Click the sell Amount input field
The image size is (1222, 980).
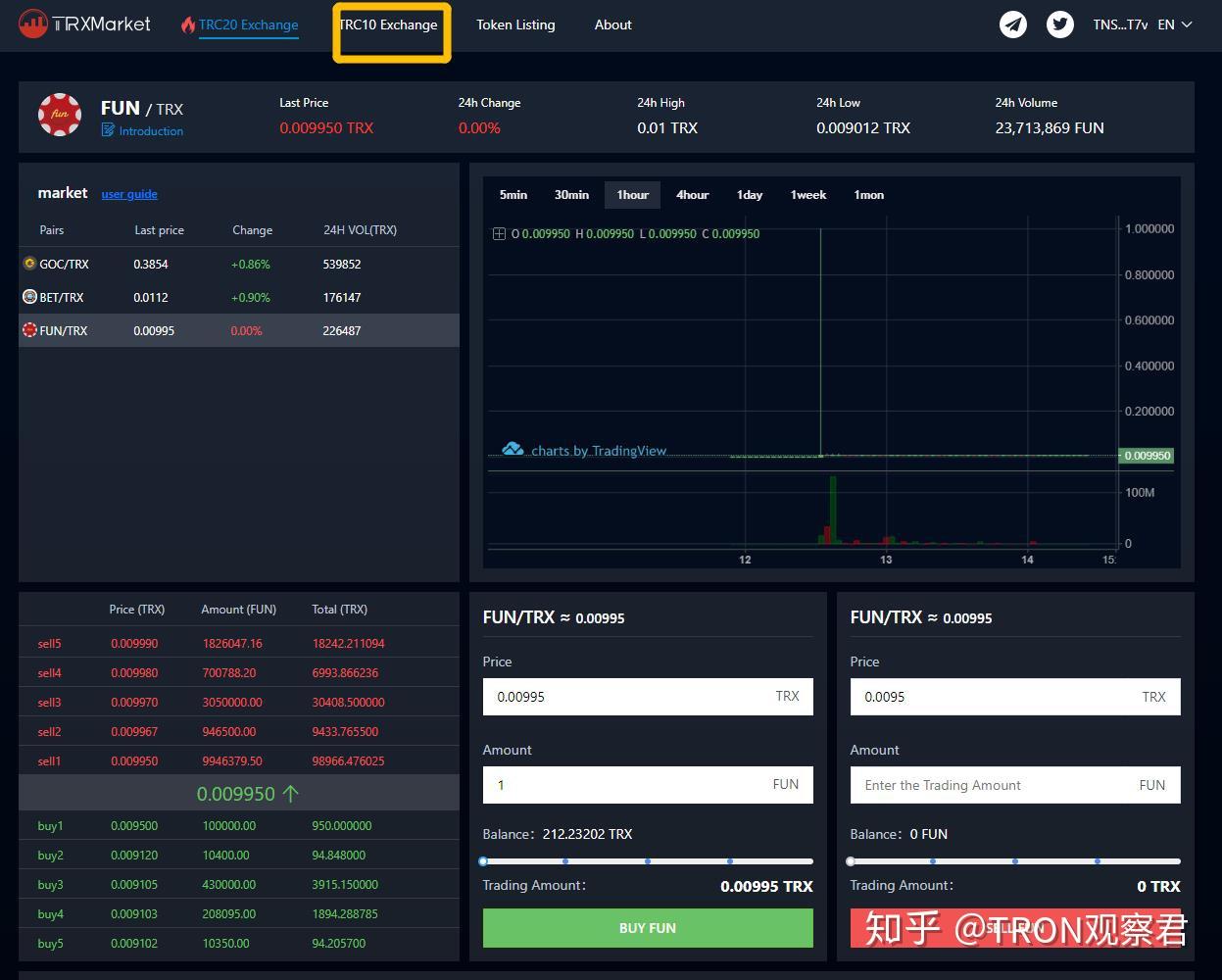[x=1015, y=785]
